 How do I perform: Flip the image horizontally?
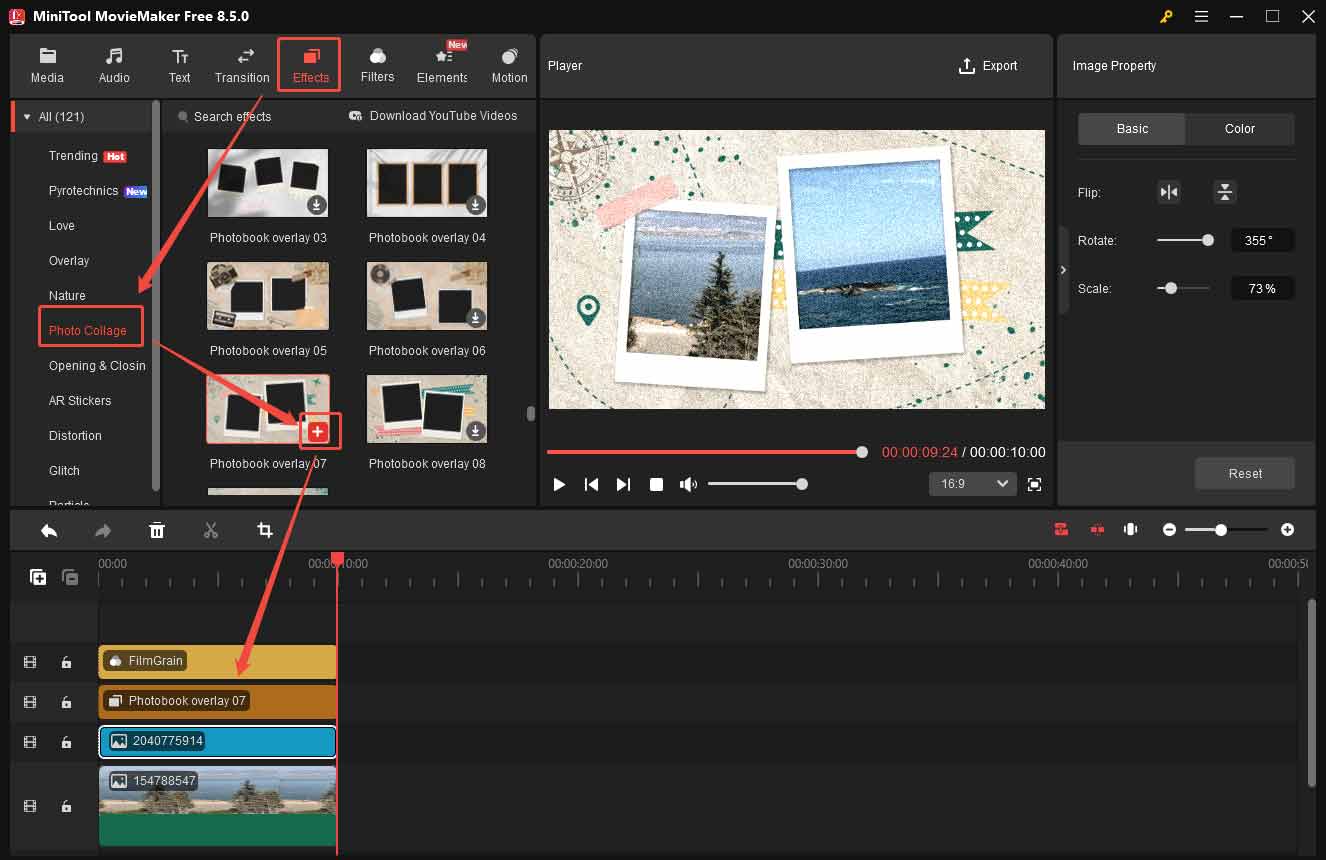[1168, 192]
